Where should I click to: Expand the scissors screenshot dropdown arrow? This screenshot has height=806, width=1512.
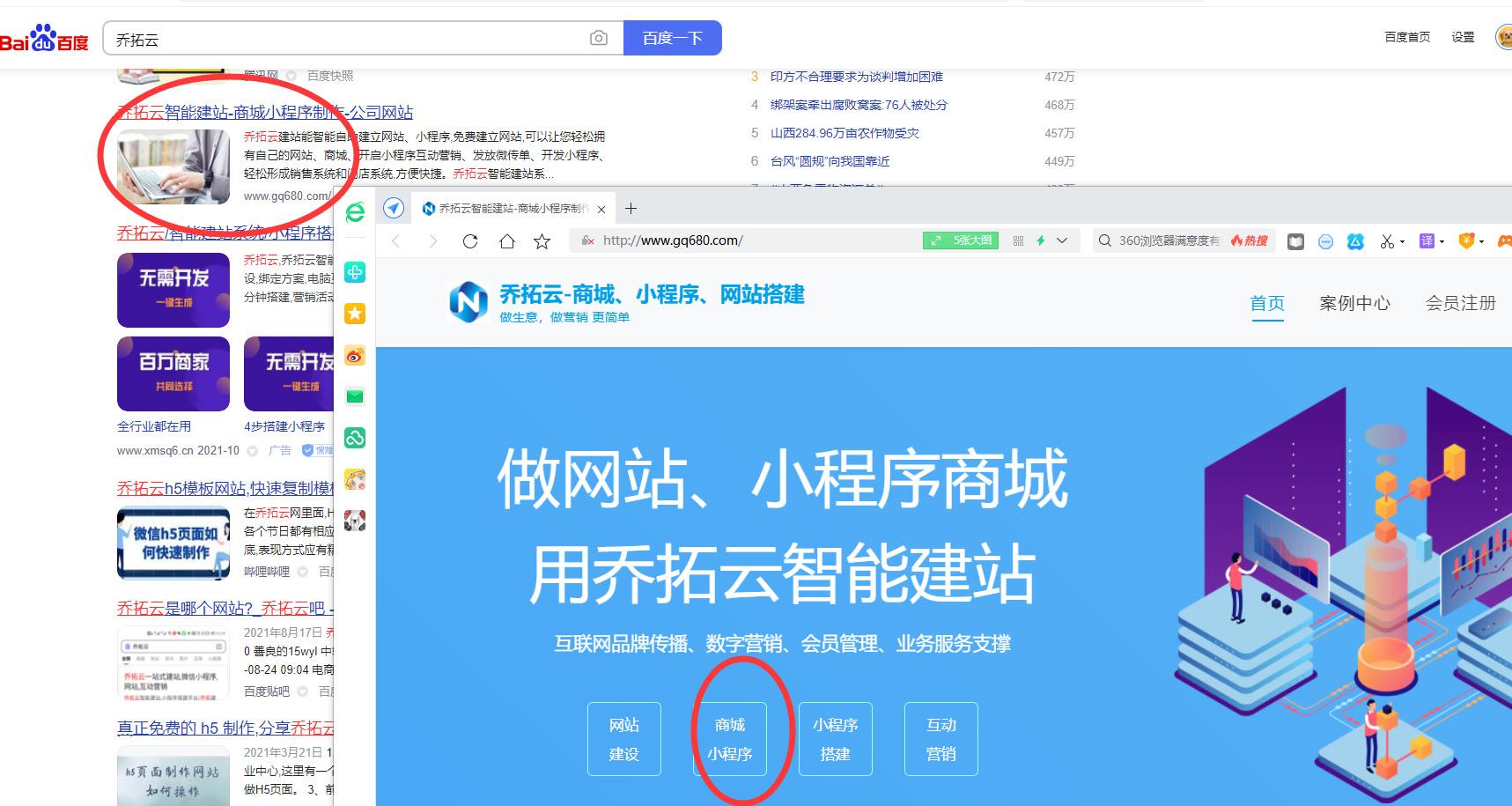click(1402, 242)
